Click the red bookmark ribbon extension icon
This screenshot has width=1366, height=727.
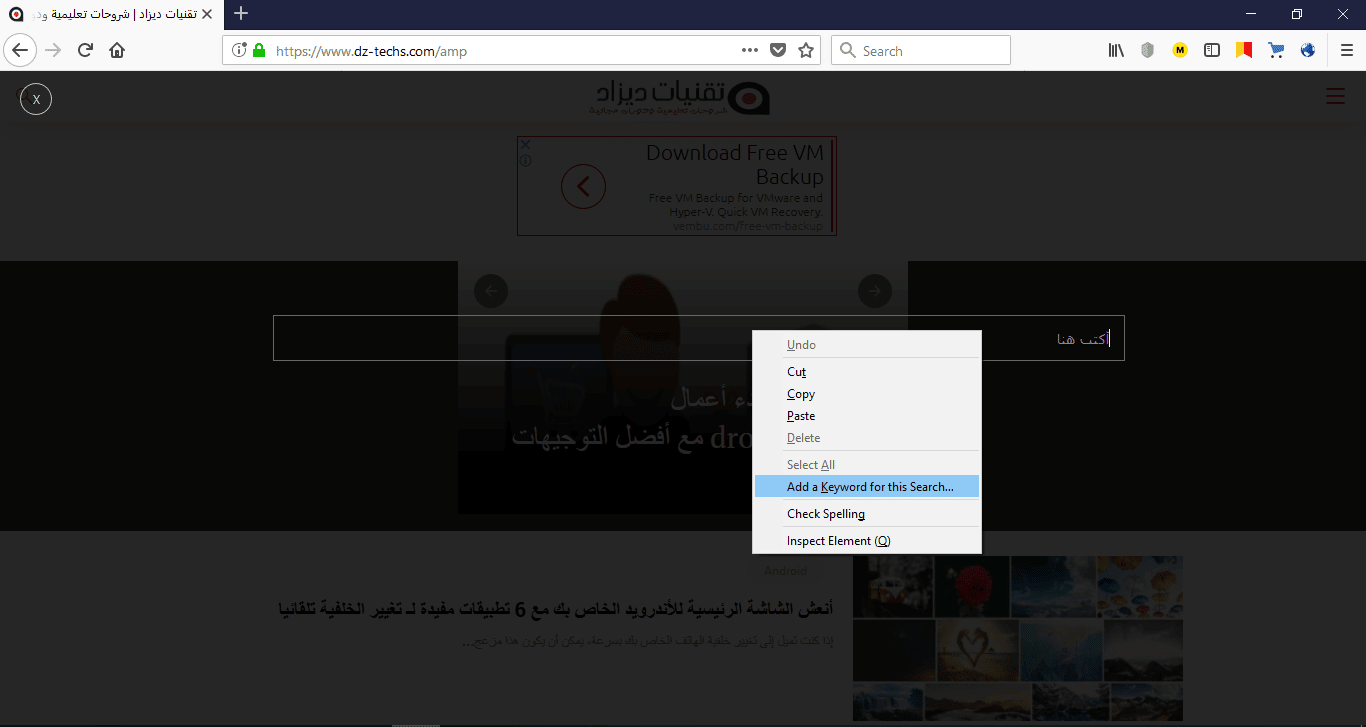1244,49
